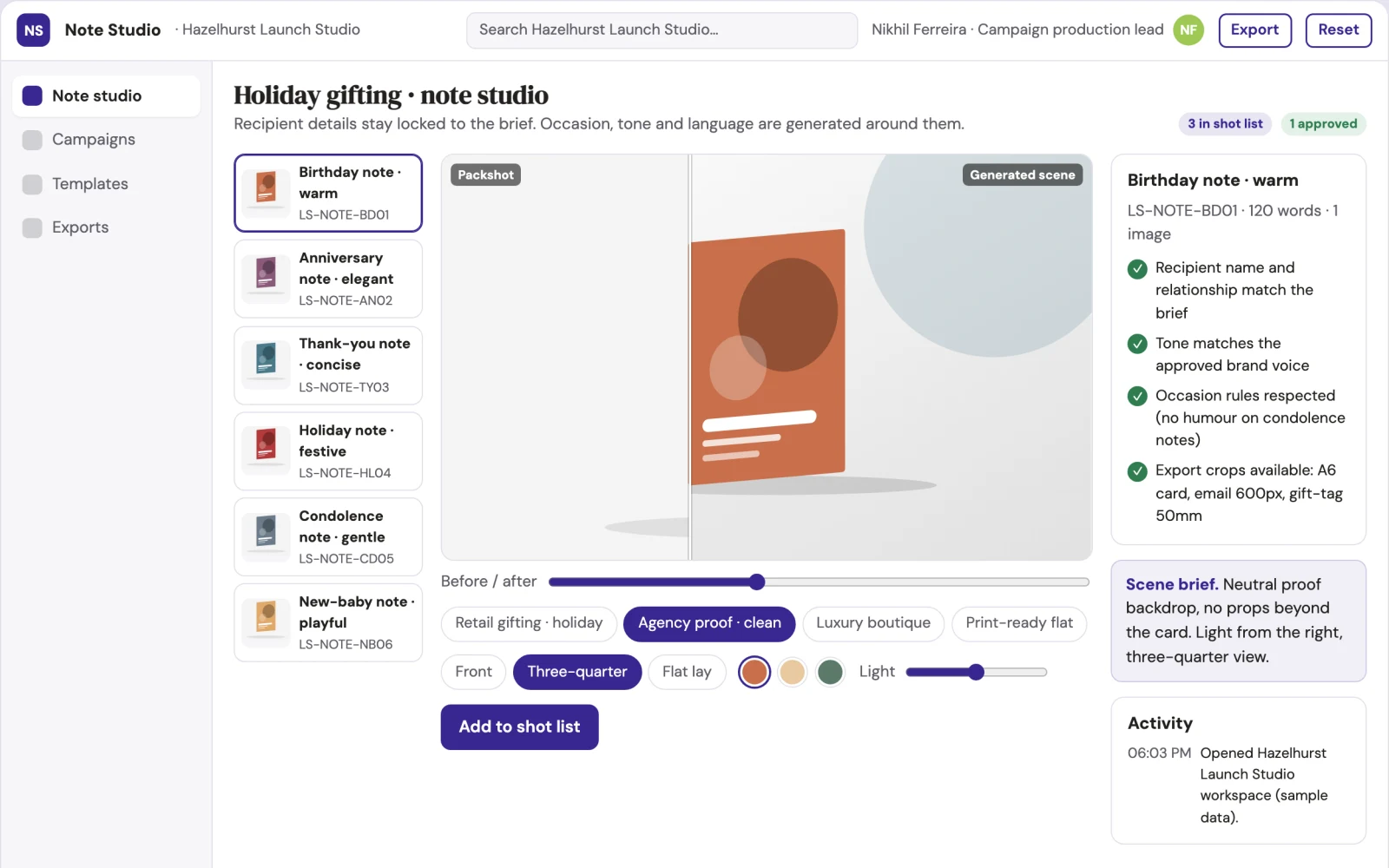This screenshot has height=868, width=1389.
Task: Select the Condolence note gentle card
Action: coord(328,536)
